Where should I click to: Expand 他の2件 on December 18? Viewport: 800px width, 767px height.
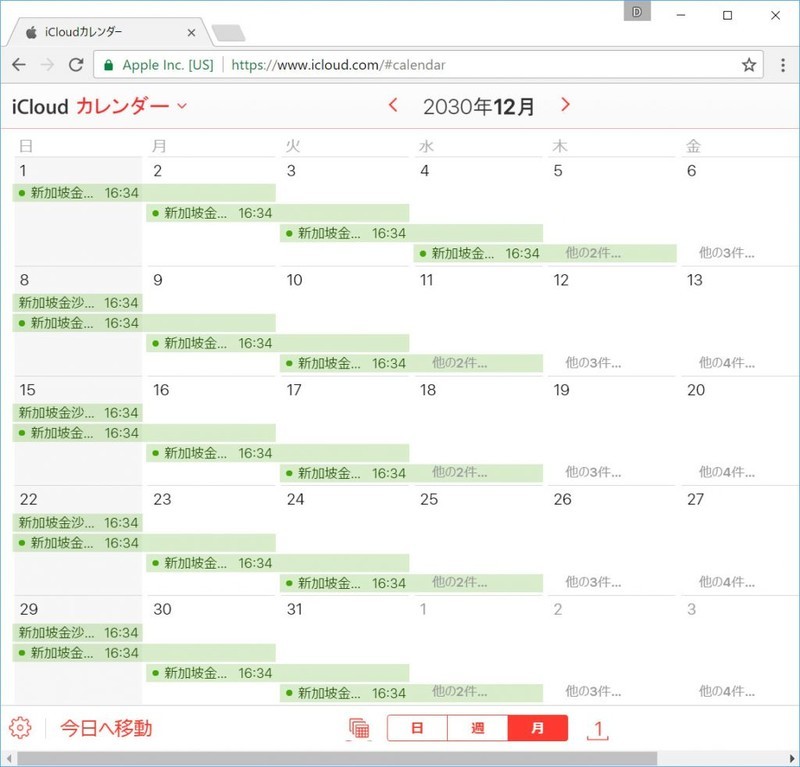click(x=459, y=473)
